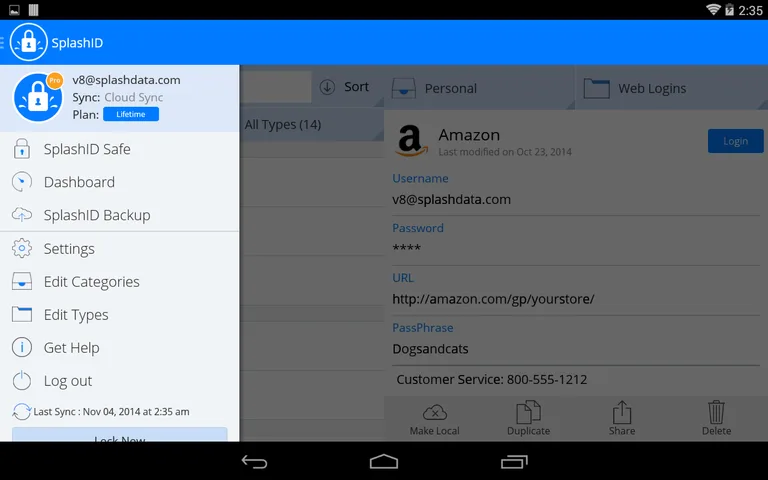
Task: Tap the battery status icon
Action: pyautogui.click(x=729, y=9)
